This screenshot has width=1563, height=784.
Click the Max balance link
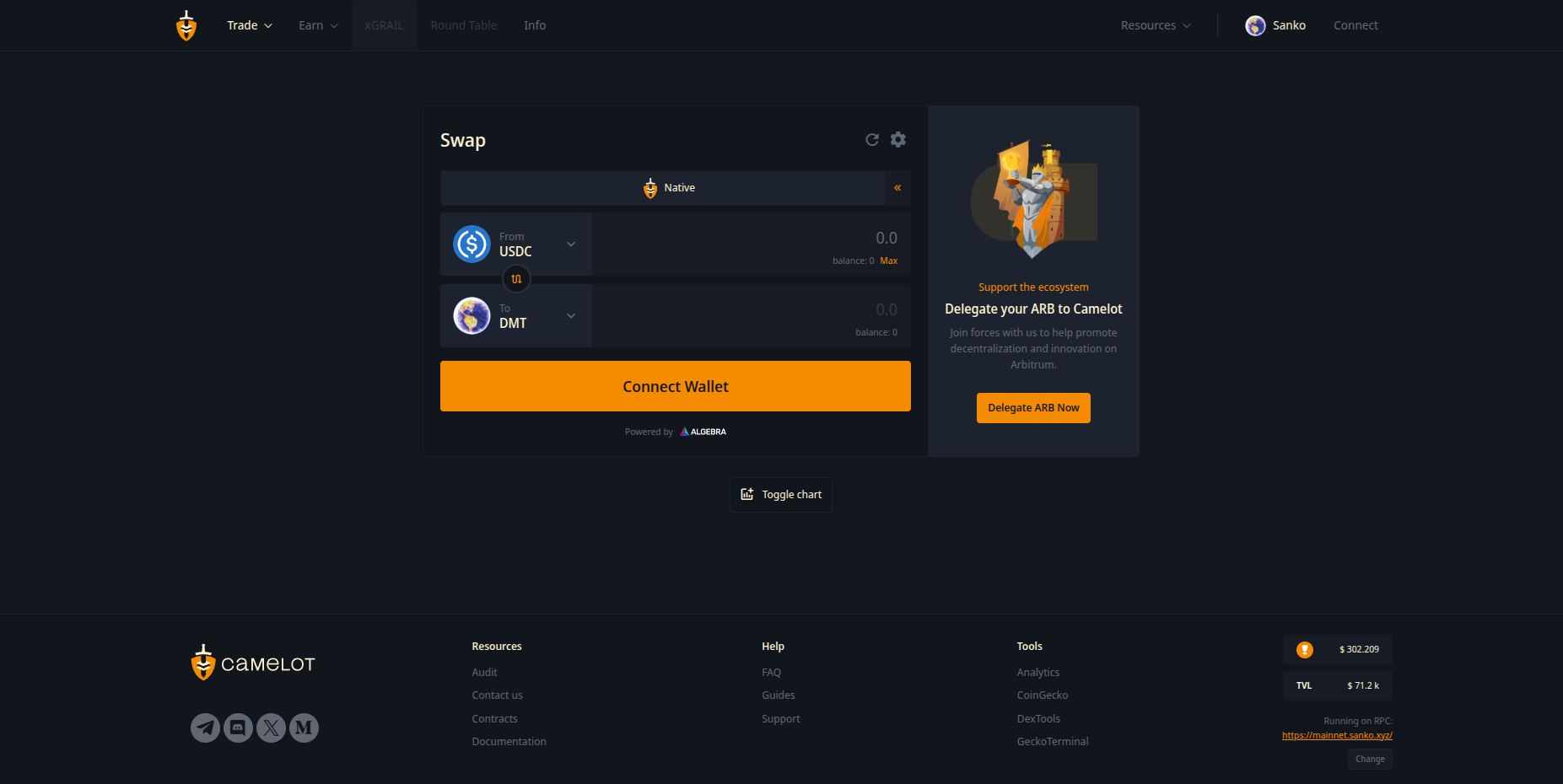click(x=889, y=260)
